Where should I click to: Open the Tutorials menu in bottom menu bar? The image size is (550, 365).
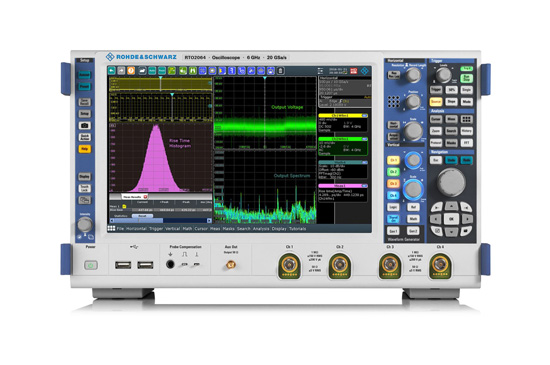coord(297,229)
